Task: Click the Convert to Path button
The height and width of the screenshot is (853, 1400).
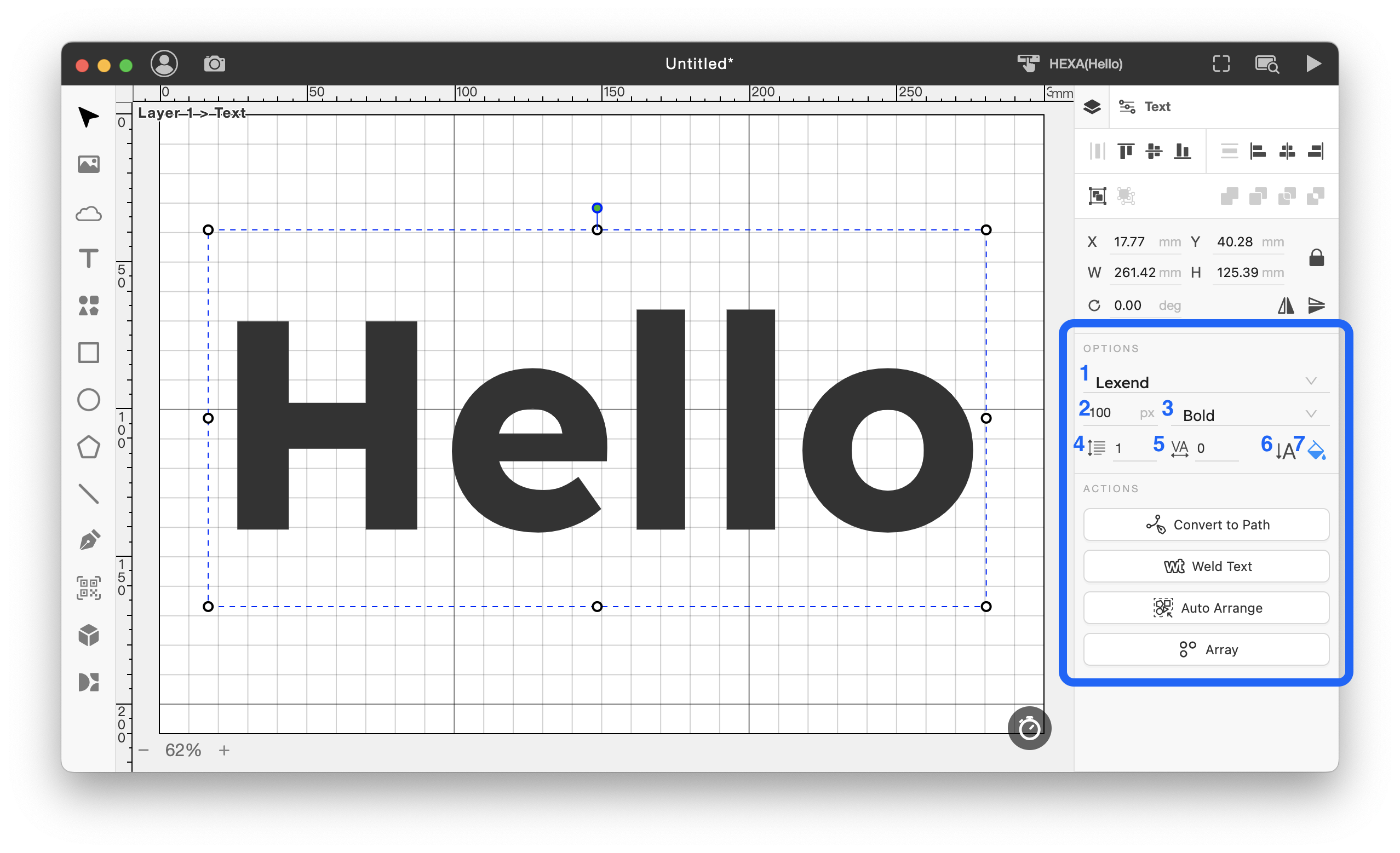Action: click(x=1206, y=525)
